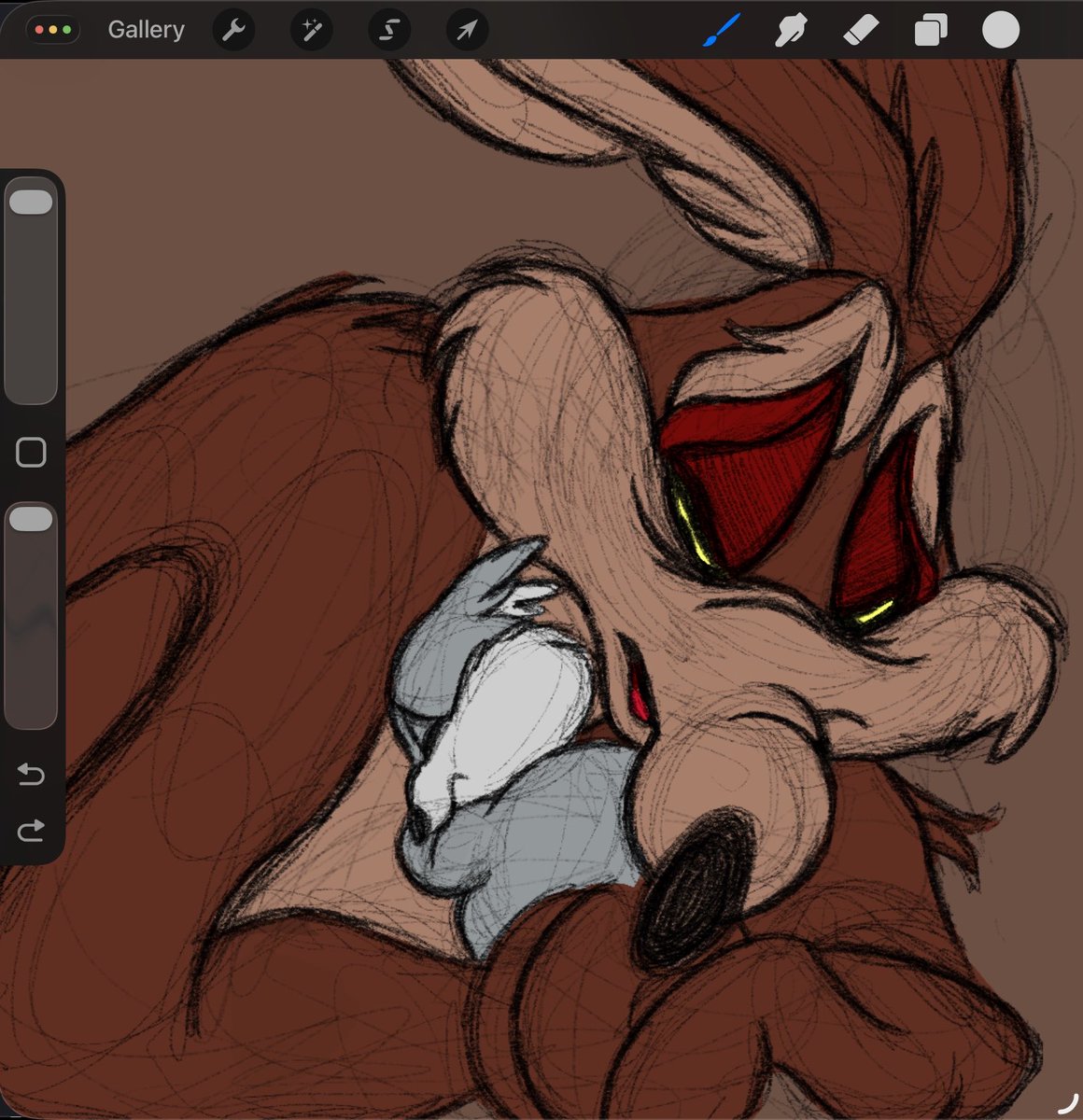This screenshot has height=1120, width=1083.
Task: Select the Smudge tool
Action: [791, 30]
